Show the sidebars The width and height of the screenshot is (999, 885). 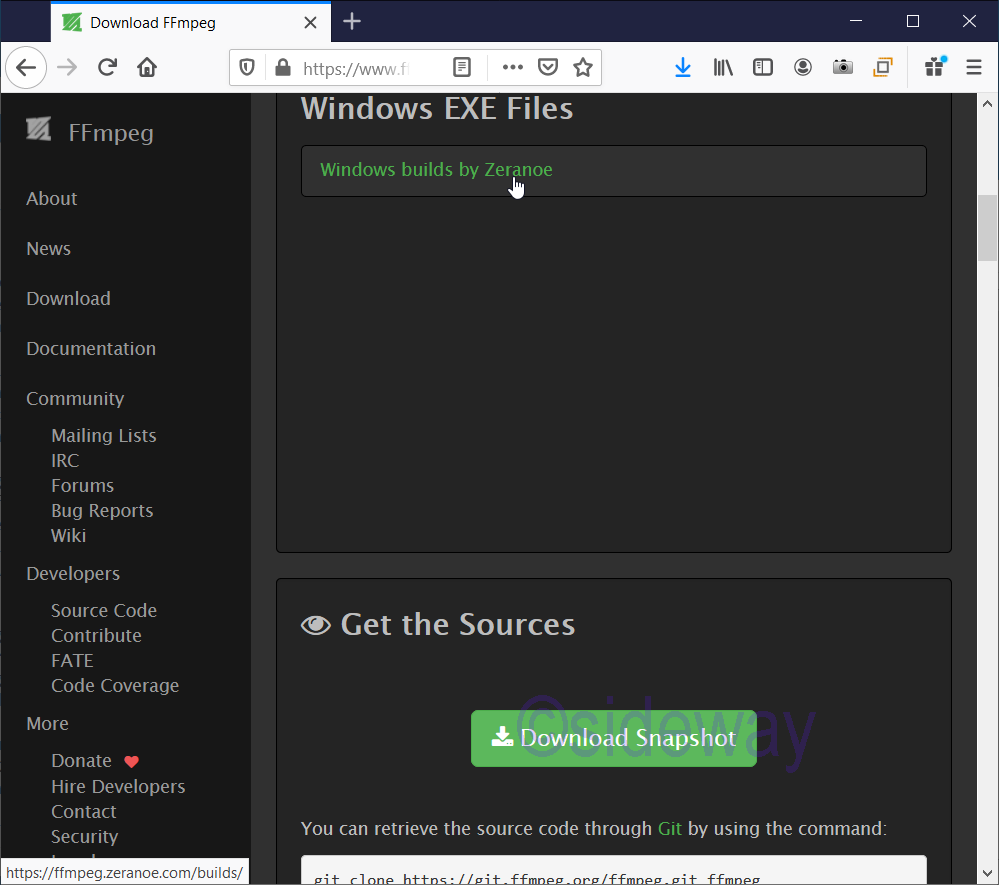coord(763,68)
